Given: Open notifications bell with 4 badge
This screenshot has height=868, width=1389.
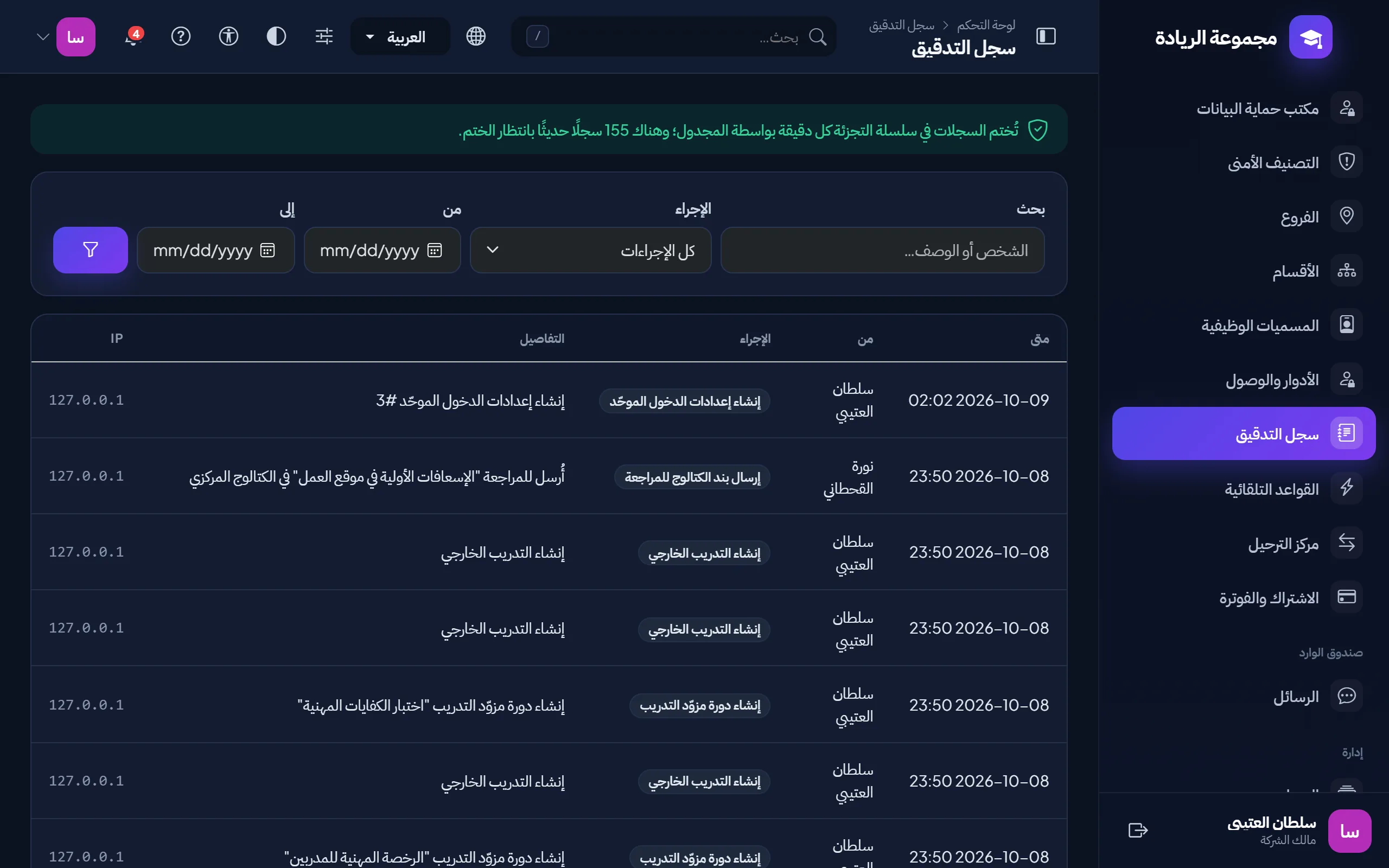Looking at the screenshot, I should (x=133, y=36).
